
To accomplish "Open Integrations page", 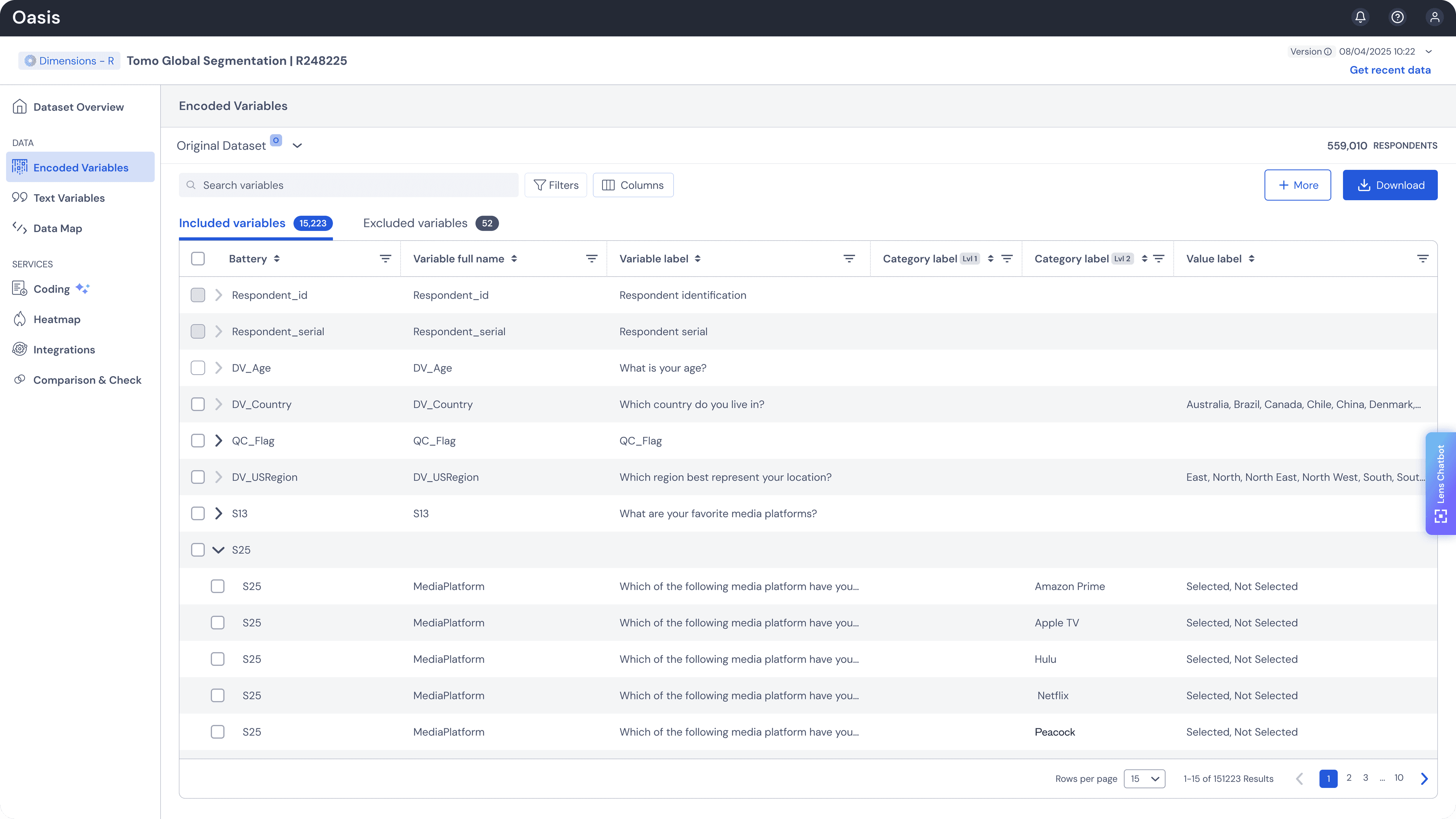I will [x=64, y=350].
